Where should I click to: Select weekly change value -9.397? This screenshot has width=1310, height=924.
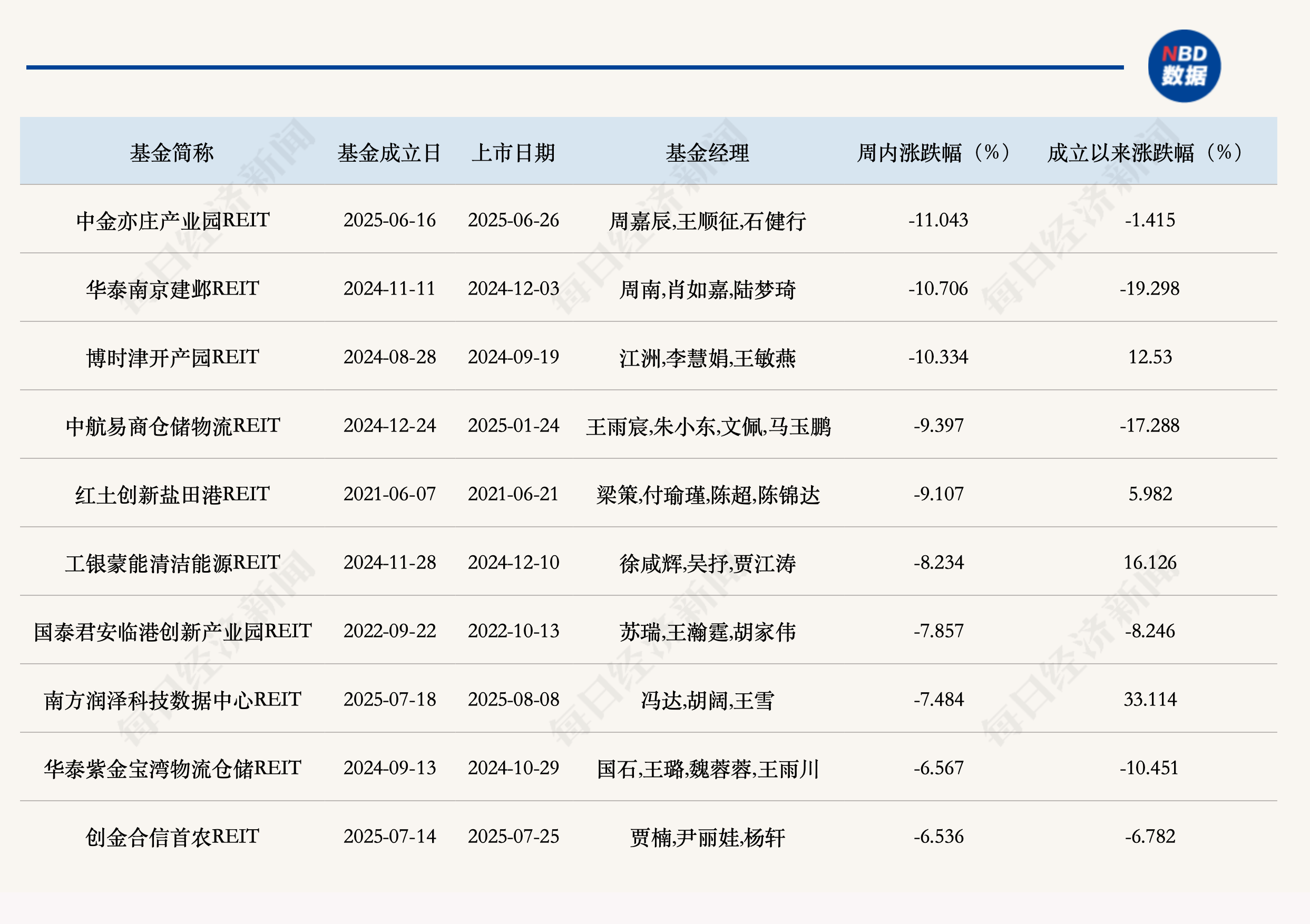pyautogui.click(x=938, y=426)
